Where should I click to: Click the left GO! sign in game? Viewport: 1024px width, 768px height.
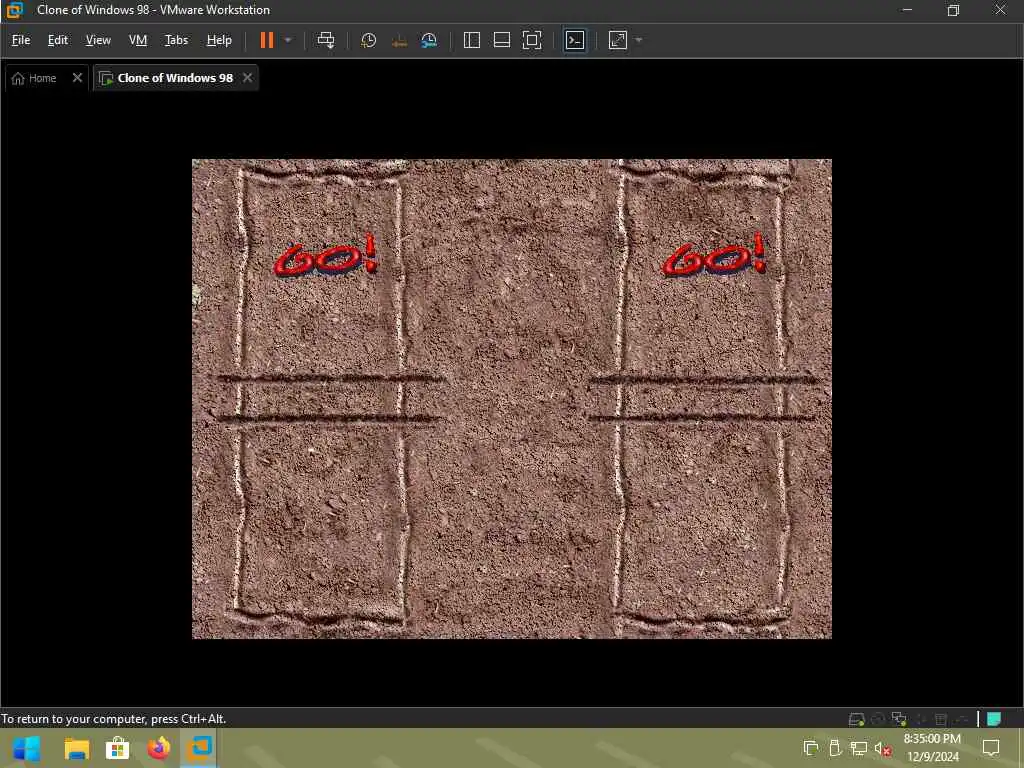tap(326, 255)
